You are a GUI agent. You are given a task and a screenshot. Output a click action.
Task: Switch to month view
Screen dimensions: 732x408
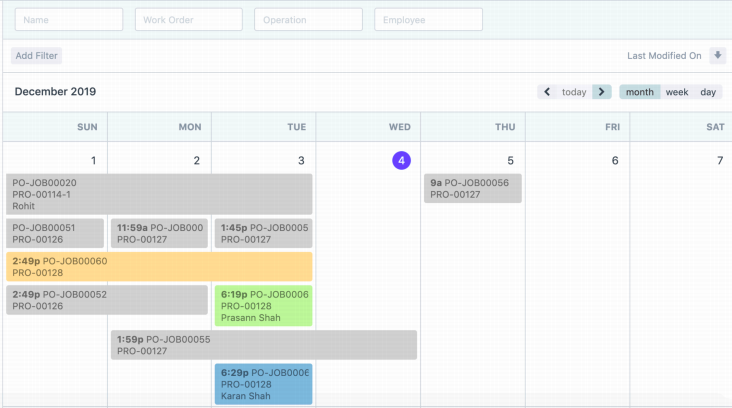tap(639, 92)
